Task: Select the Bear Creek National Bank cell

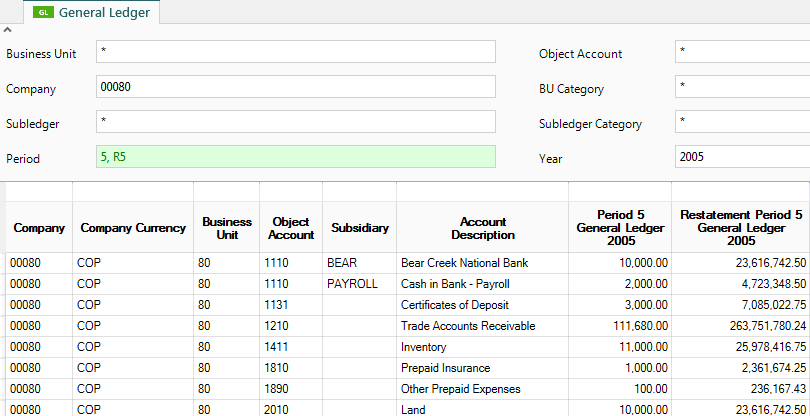Action: click(464, 263)
